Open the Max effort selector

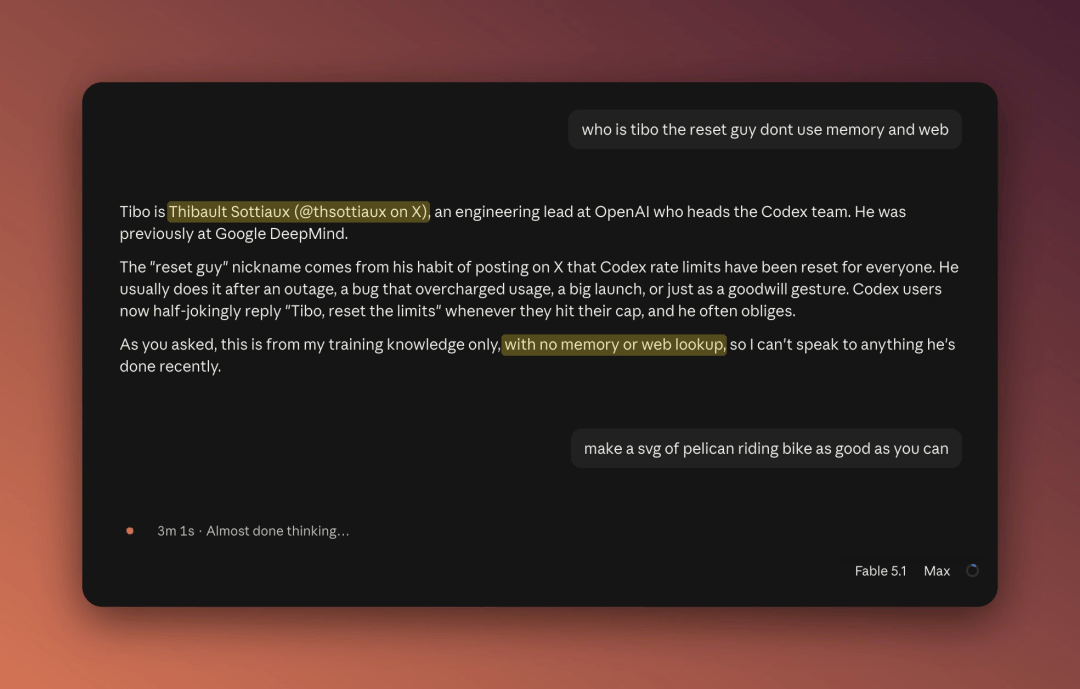(937, 570)
